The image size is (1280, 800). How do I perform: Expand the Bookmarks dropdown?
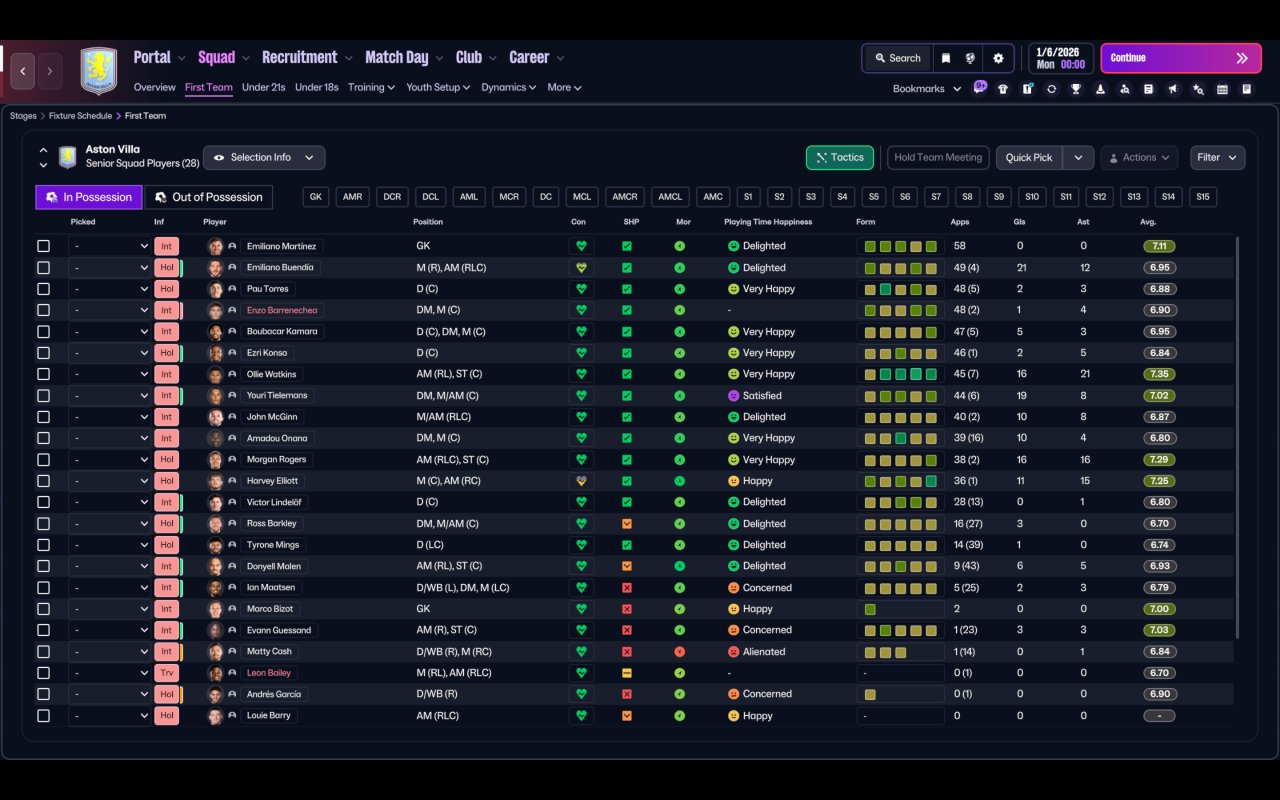tap(927, 89)
